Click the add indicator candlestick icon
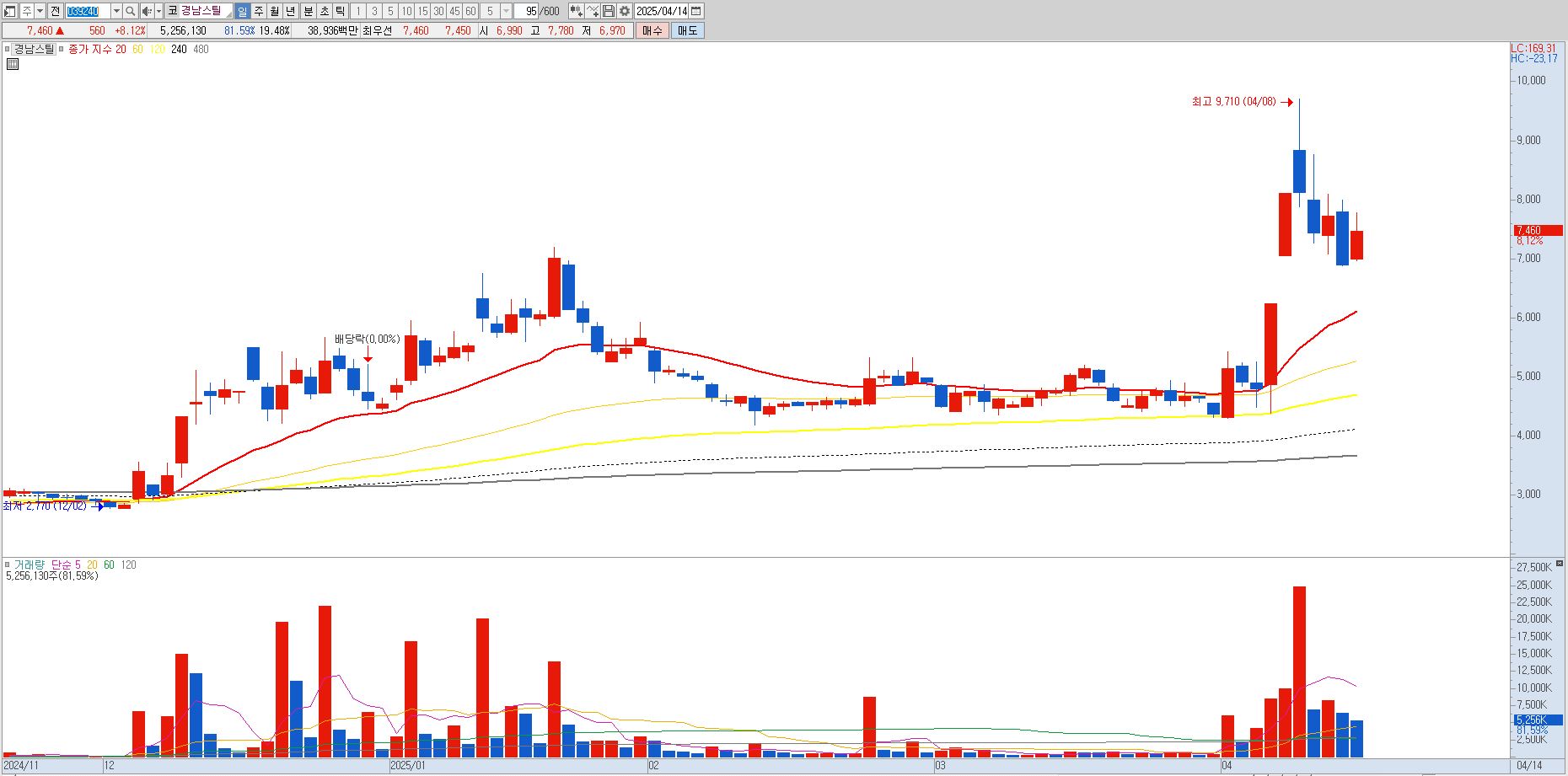Viewport: 1568px width, 776px height. coord(576,11)
